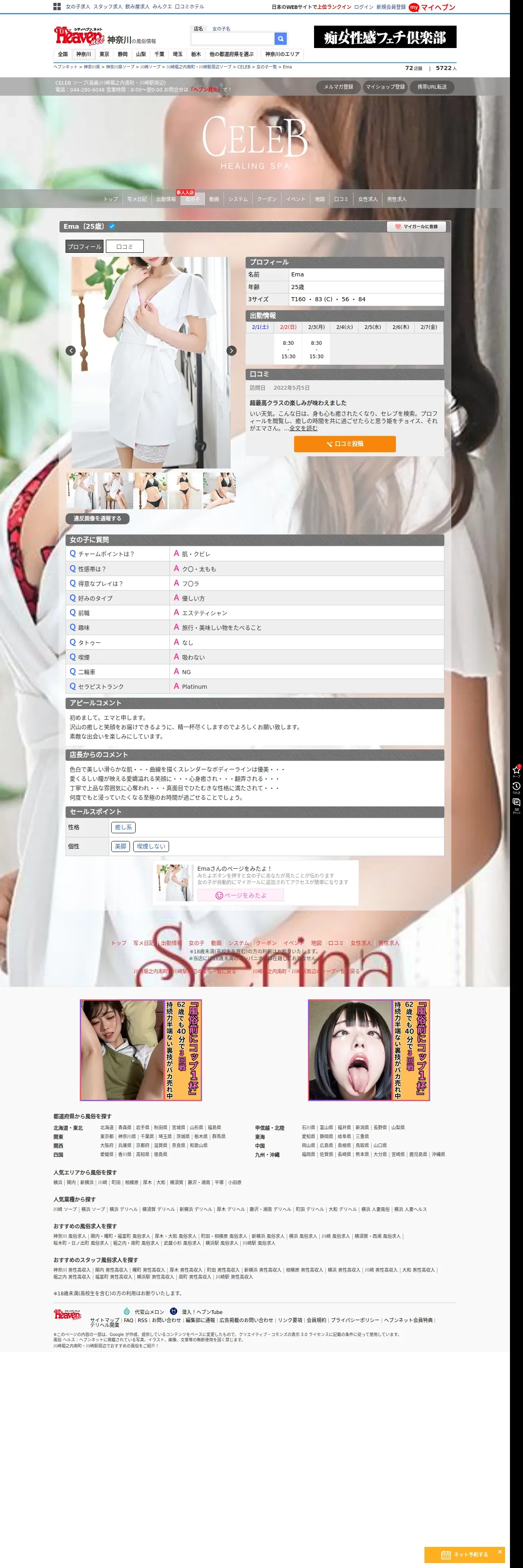Click breadcrumb 女の子一覧 link

[266, 67]
